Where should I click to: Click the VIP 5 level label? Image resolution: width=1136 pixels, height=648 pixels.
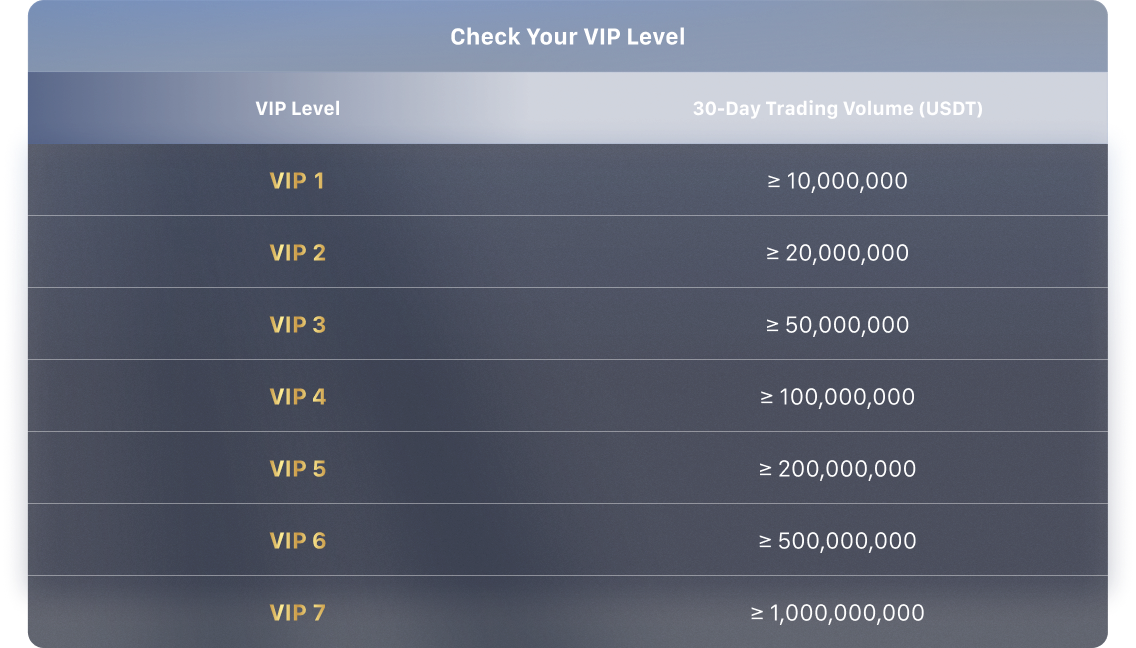click(x=297, y=469)
